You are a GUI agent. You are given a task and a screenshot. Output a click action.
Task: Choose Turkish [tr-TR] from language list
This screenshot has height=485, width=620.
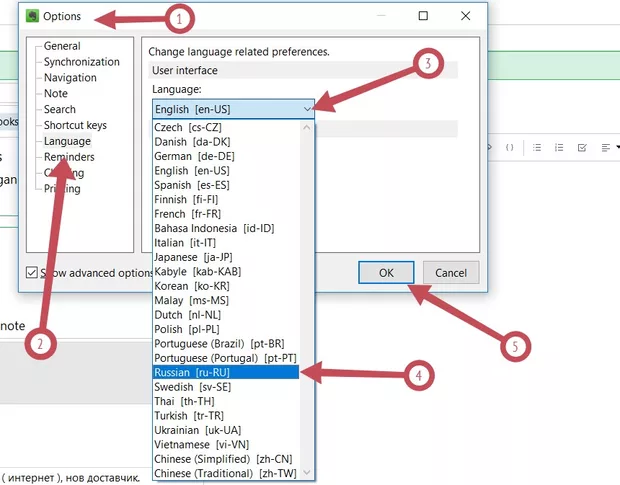tap(226, 415)
